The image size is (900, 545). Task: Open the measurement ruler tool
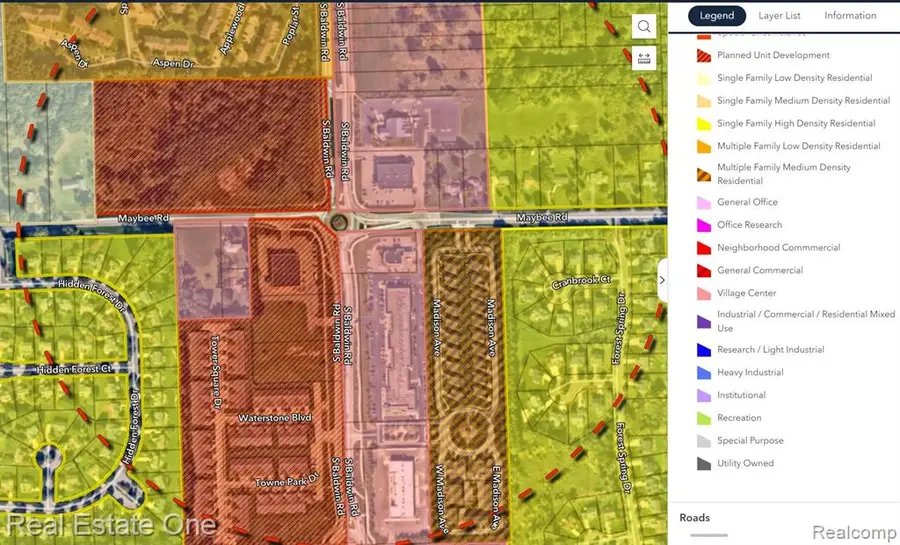(x=644, y=58)
